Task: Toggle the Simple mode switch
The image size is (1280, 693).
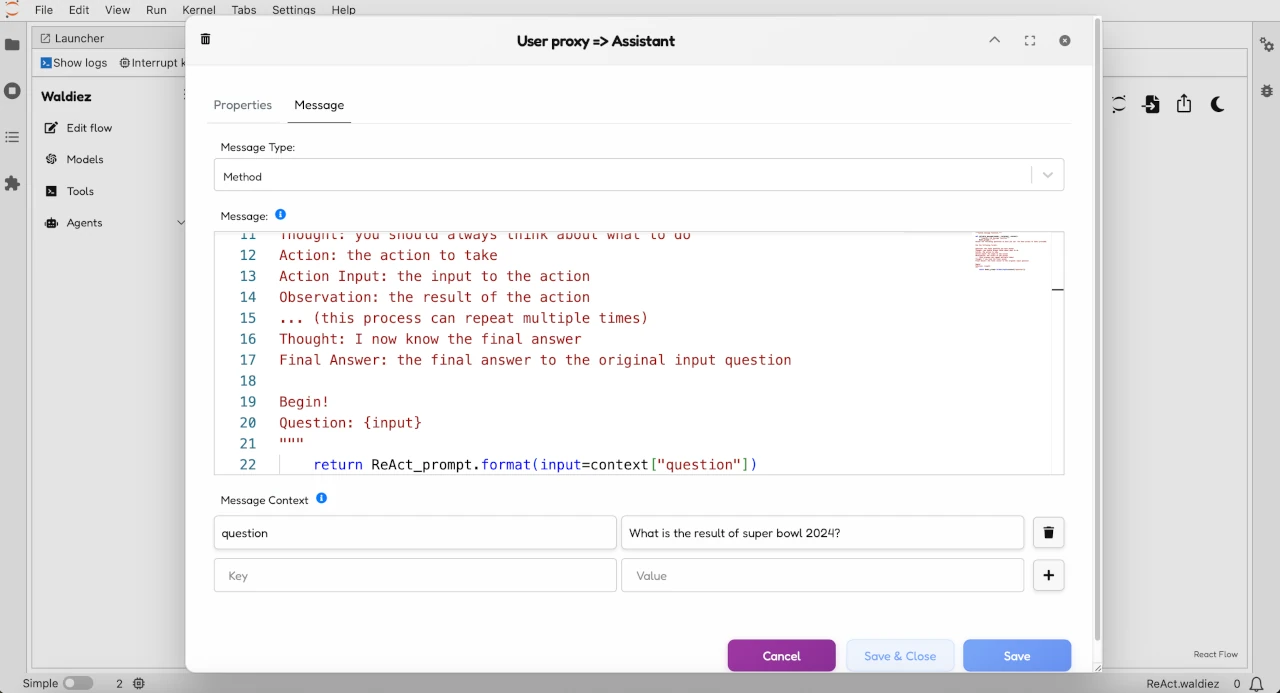Action: (77, 683)
